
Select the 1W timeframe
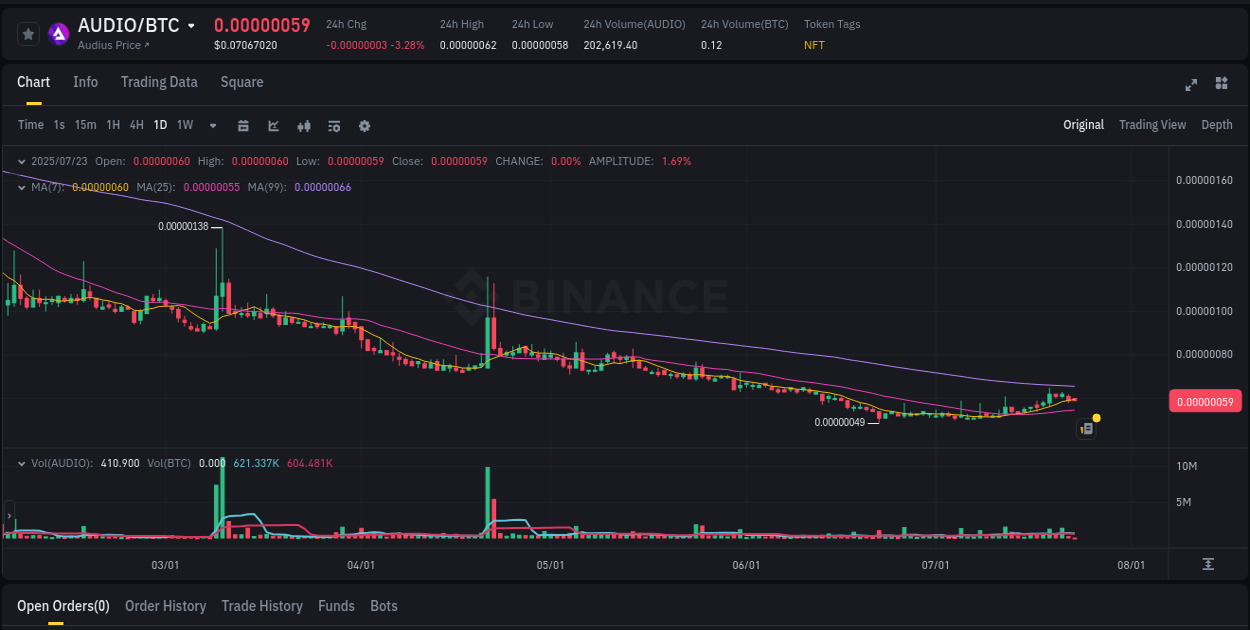click(184, 126)
